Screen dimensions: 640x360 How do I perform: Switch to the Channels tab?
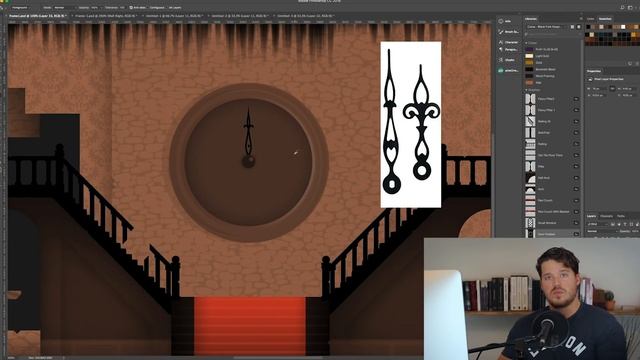607,216
